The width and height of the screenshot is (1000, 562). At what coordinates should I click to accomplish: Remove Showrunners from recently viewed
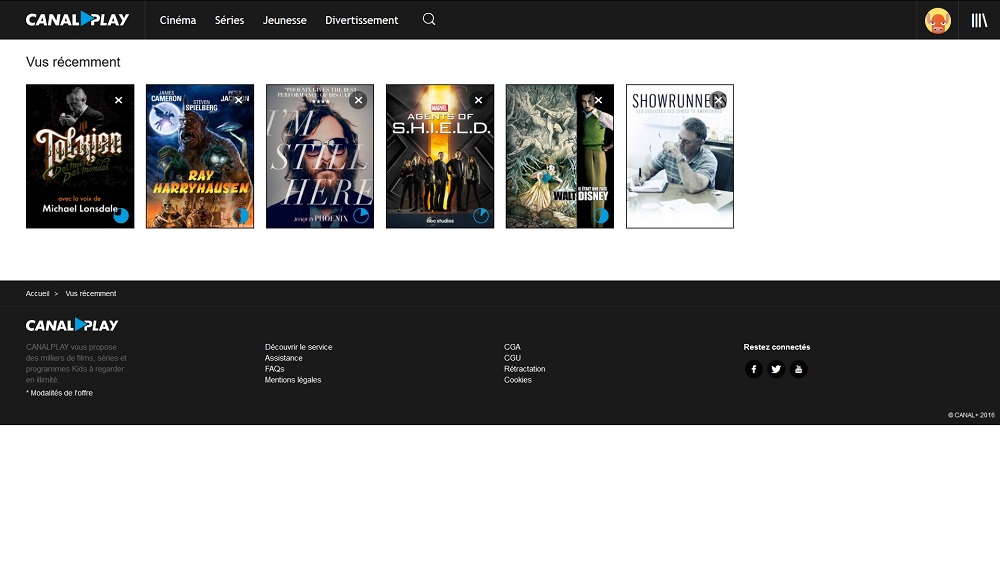pyautogui.click(x=718, y=100)
